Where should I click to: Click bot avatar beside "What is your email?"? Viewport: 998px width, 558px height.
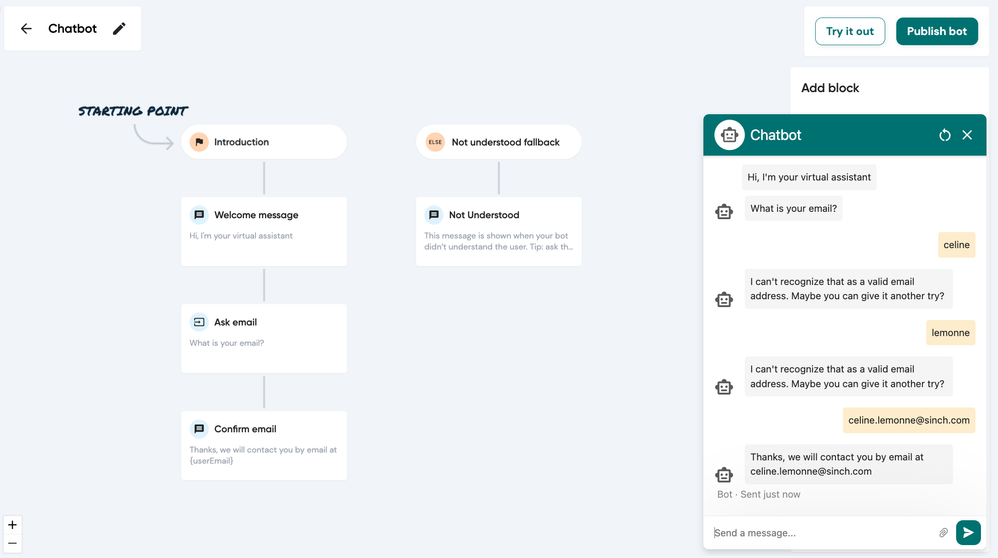[x=724, y=211]
